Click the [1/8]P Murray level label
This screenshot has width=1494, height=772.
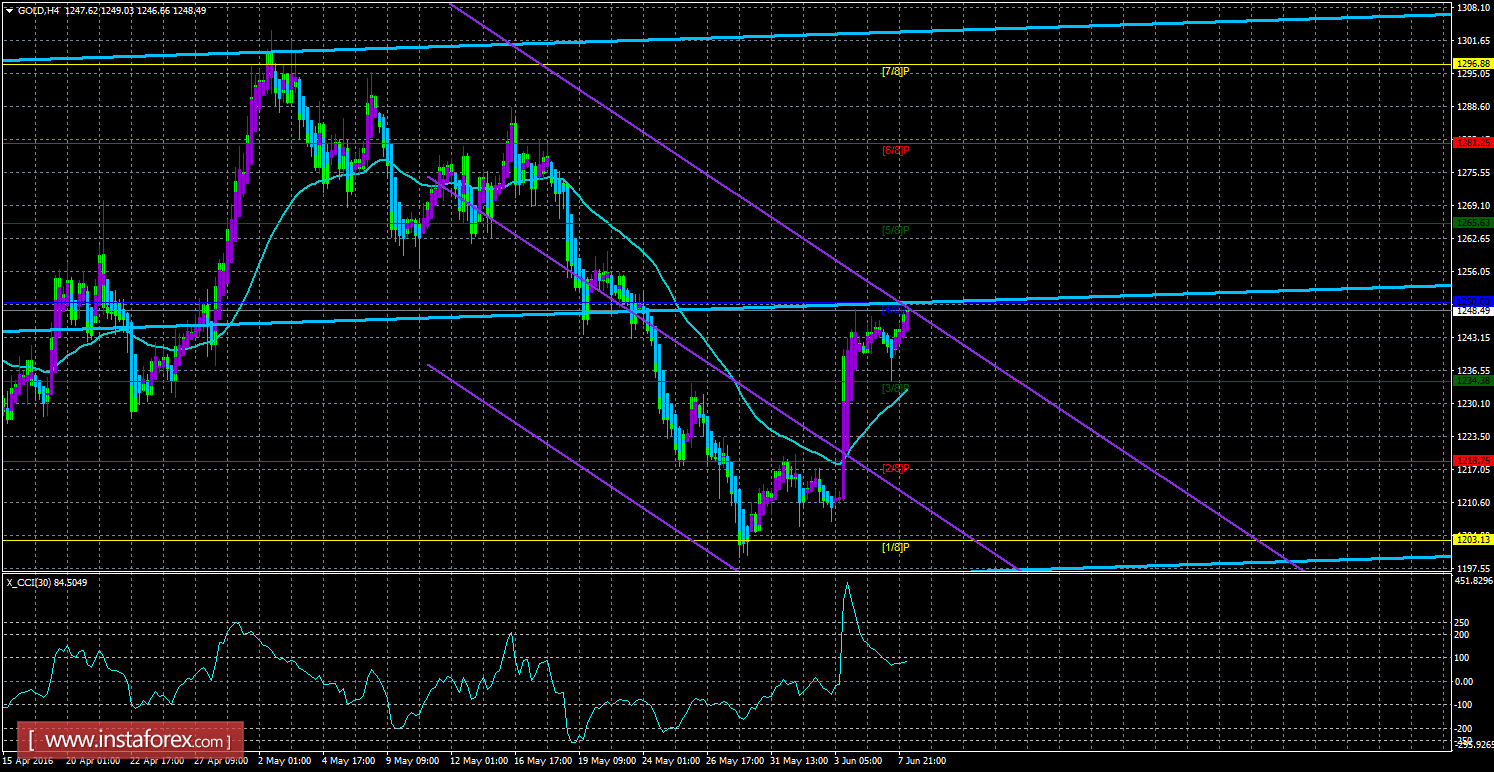pyautogui.click(x=895, y=547)
